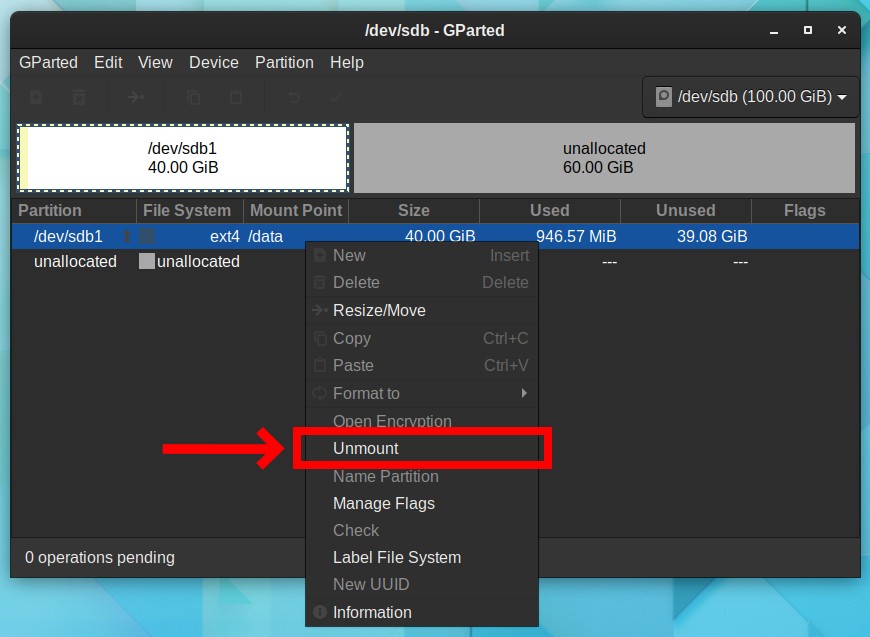
Task: Click the mounted key icon beside /dev/sdb1
Action: coord(127,236)
